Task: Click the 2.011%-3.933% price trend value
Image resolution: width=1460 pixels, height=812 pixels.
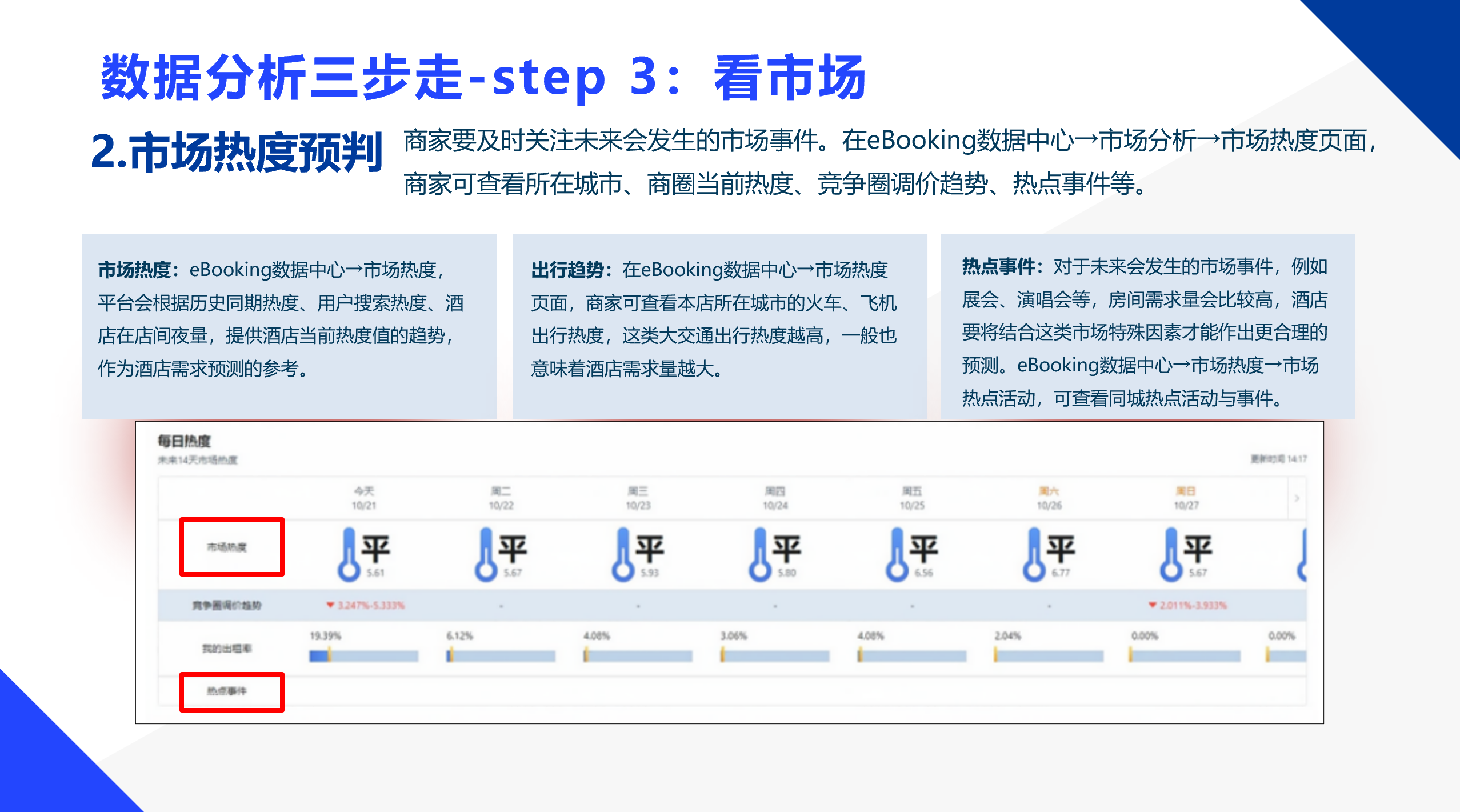Action: (1193, 605)
